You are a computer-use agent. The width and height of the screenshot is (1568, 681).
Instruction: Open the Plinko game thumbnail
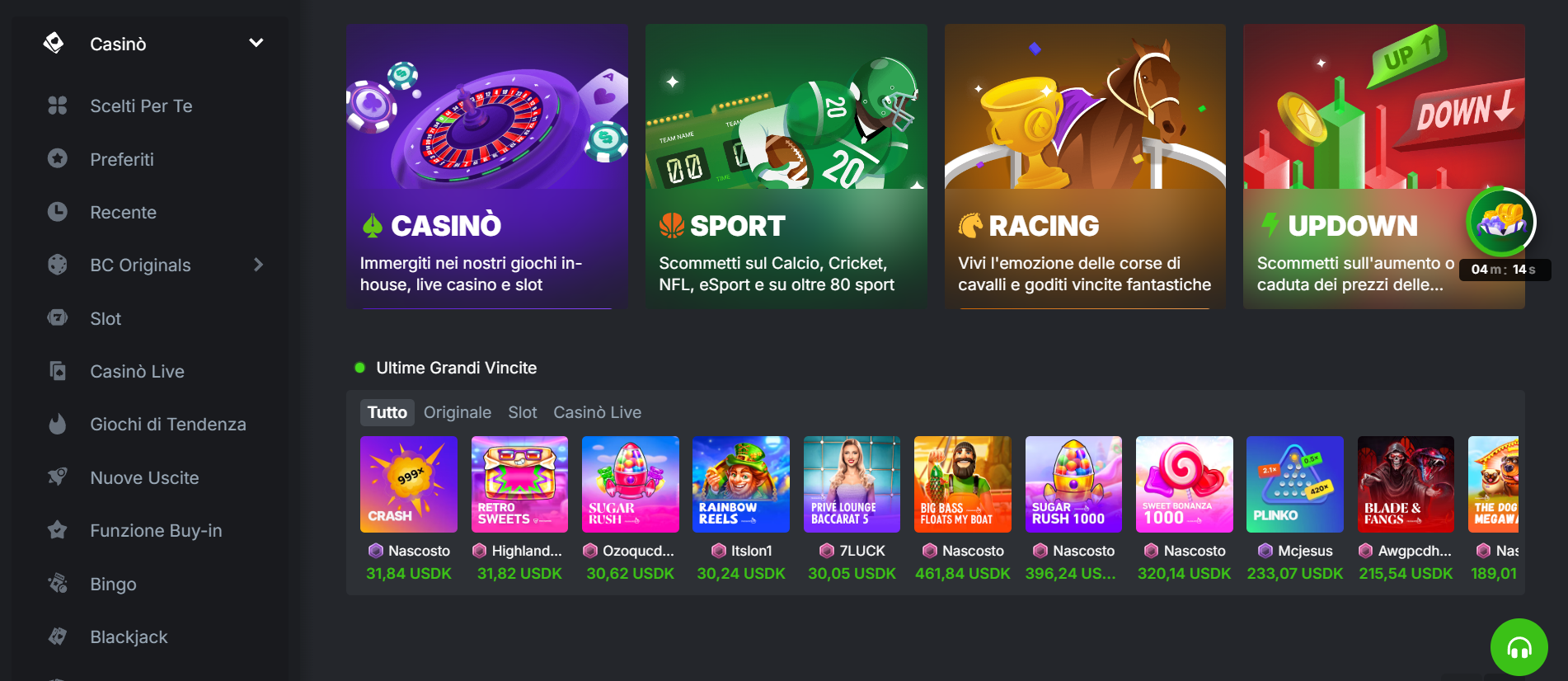1295,484
